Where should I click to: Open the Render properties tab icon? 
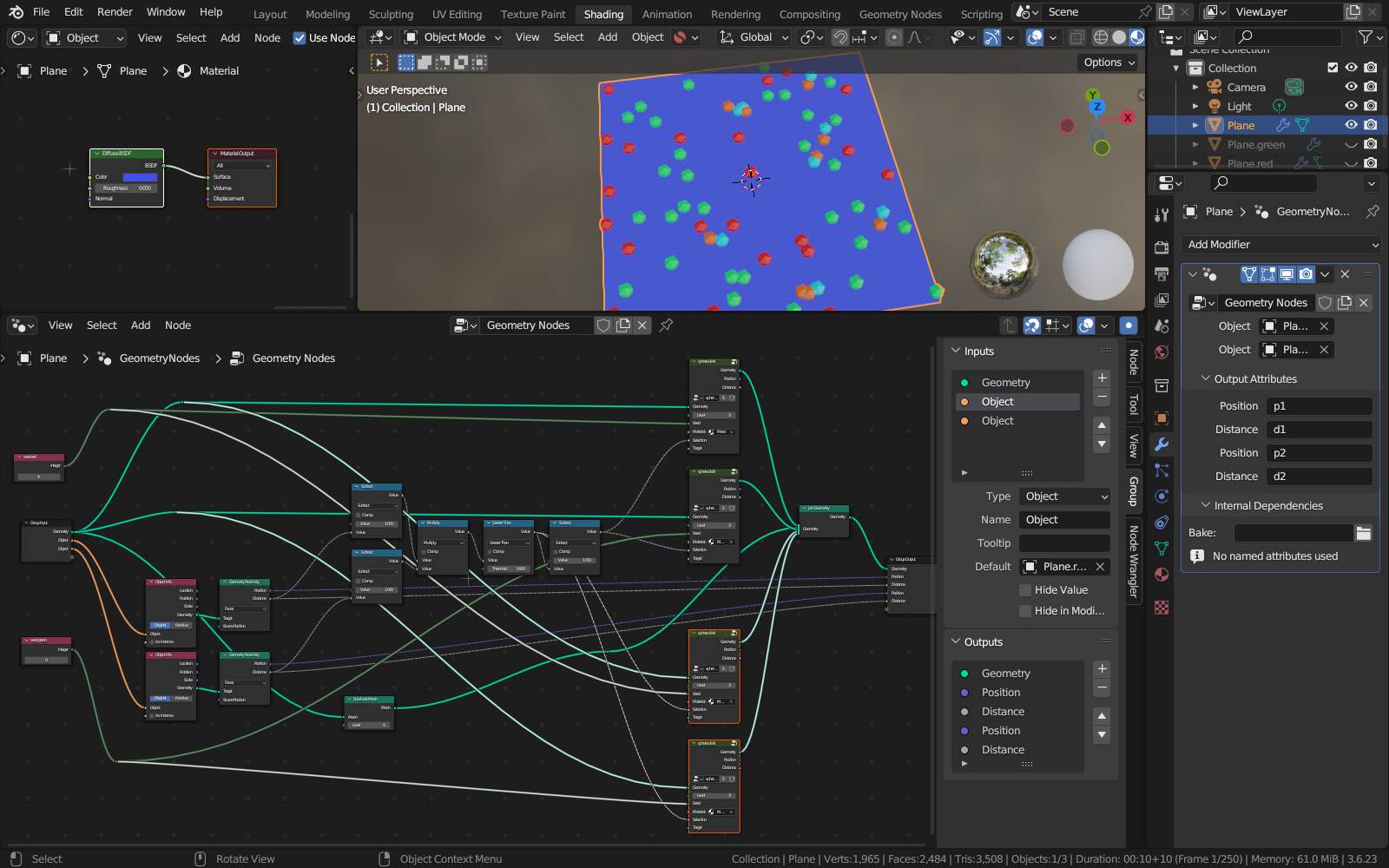tap(1162, 247)
